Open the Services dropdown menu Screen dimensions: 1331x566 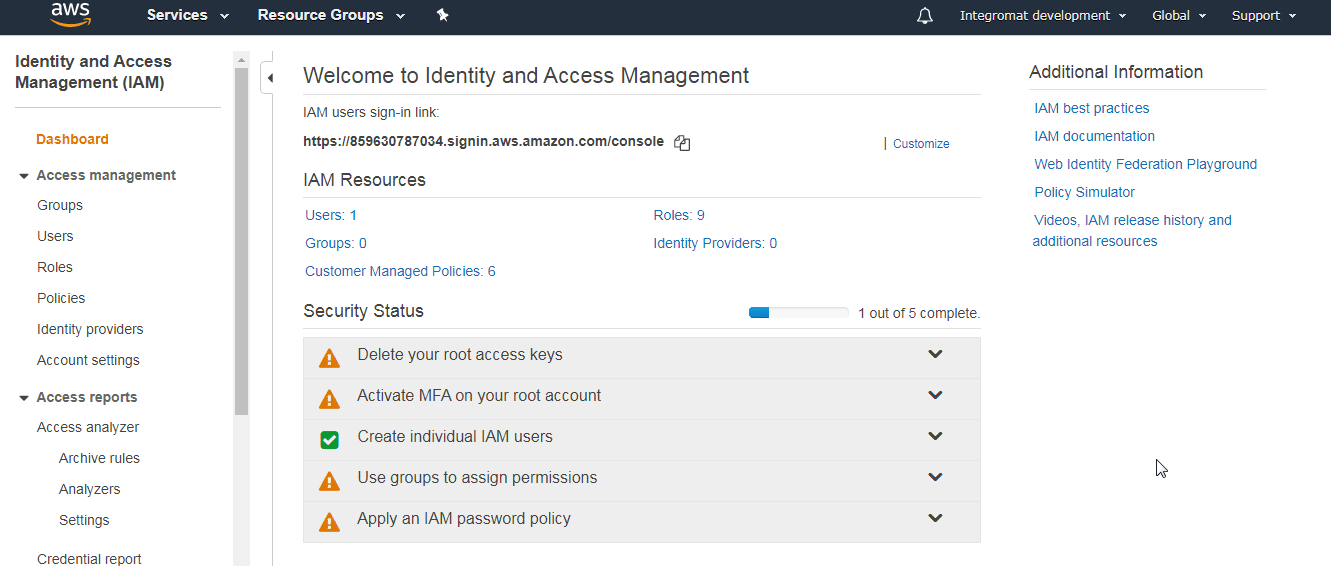188,15
